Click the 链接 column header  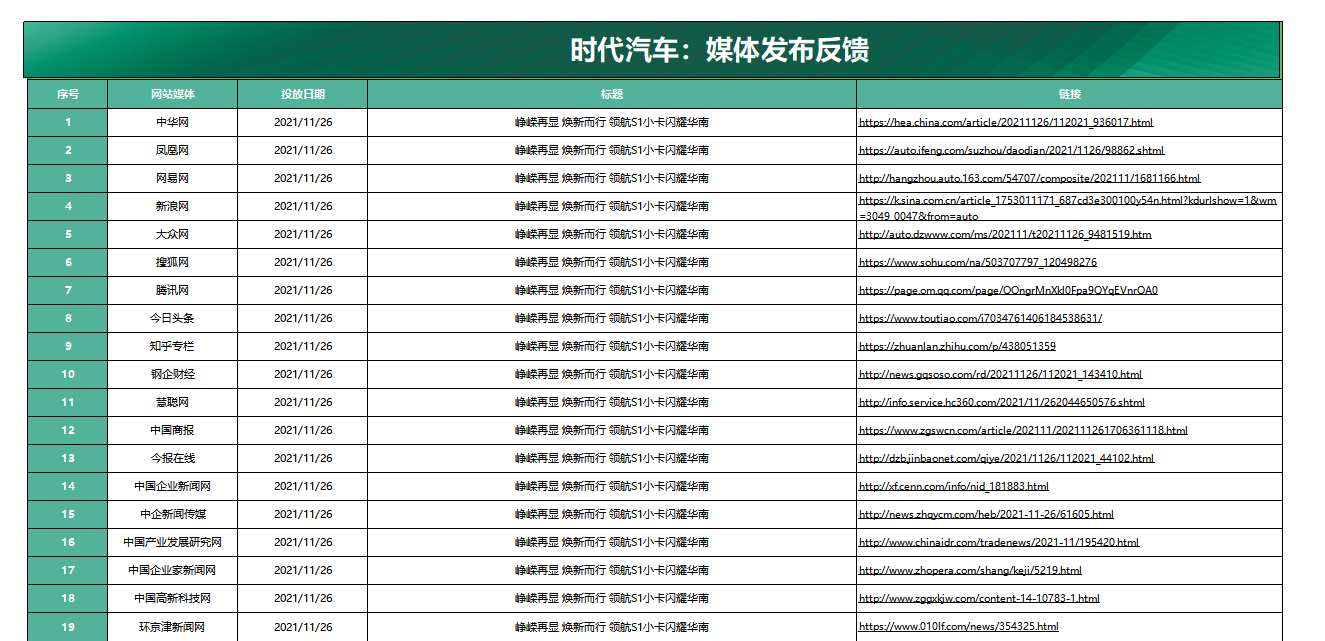[1069, 94]
